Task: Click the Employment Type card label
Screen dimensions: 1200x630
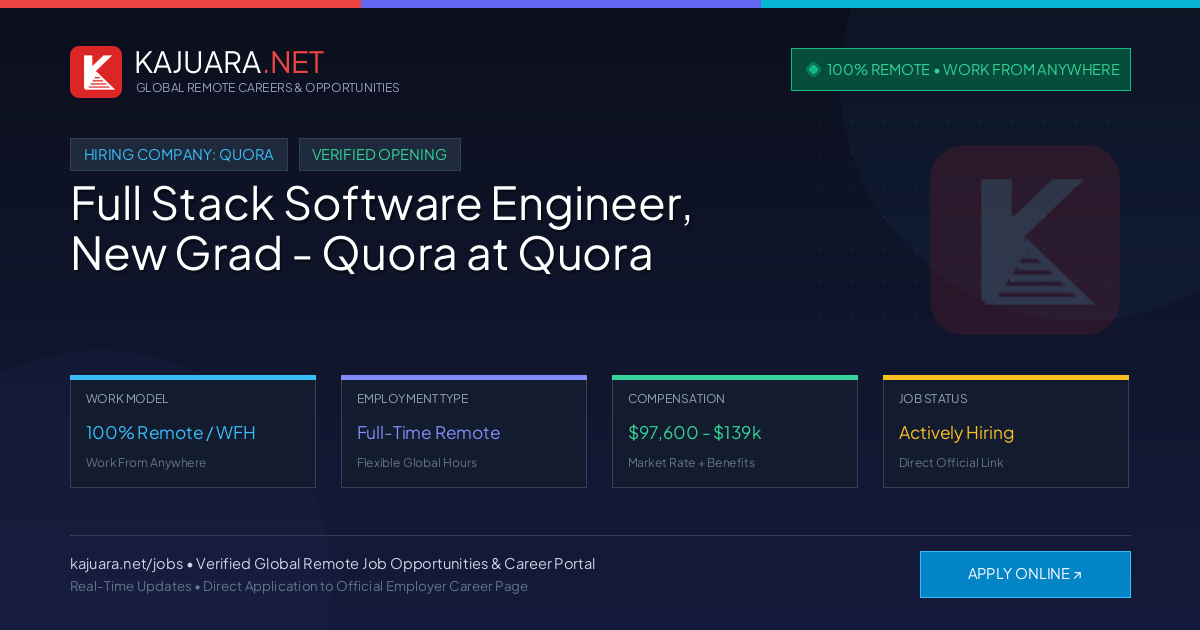Action: pos(412,399)
